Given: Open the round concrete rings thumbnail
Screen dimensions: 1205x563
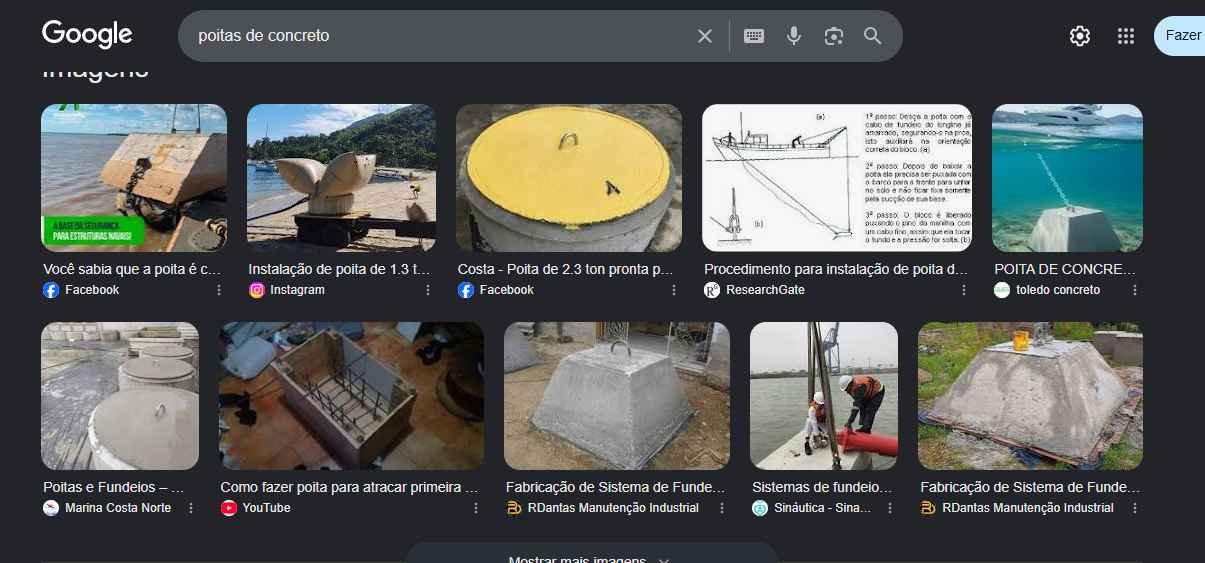Looking at the screenshot, I should tap(120, 396).
